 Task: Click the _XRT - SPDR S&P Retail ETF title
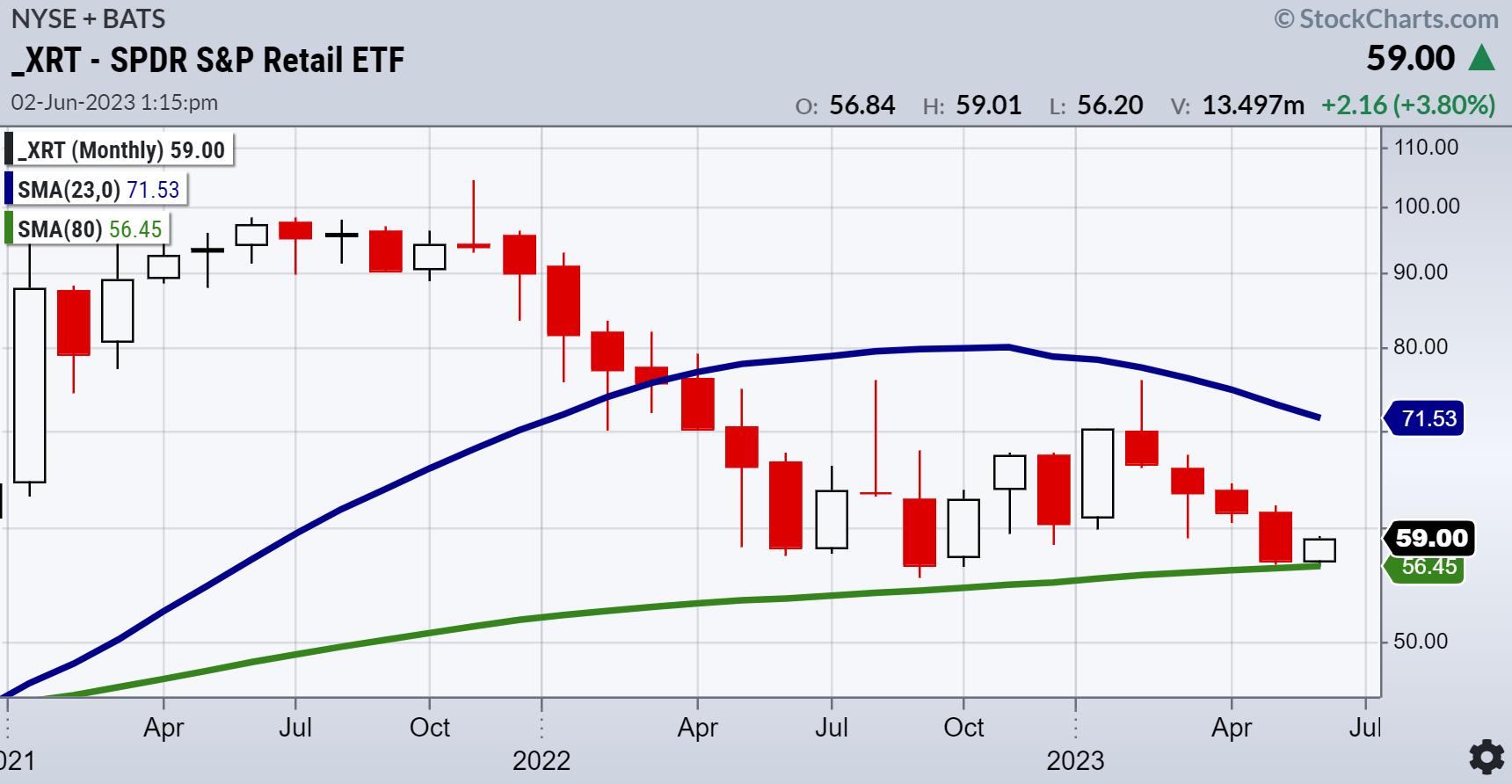tap(207, 60)
